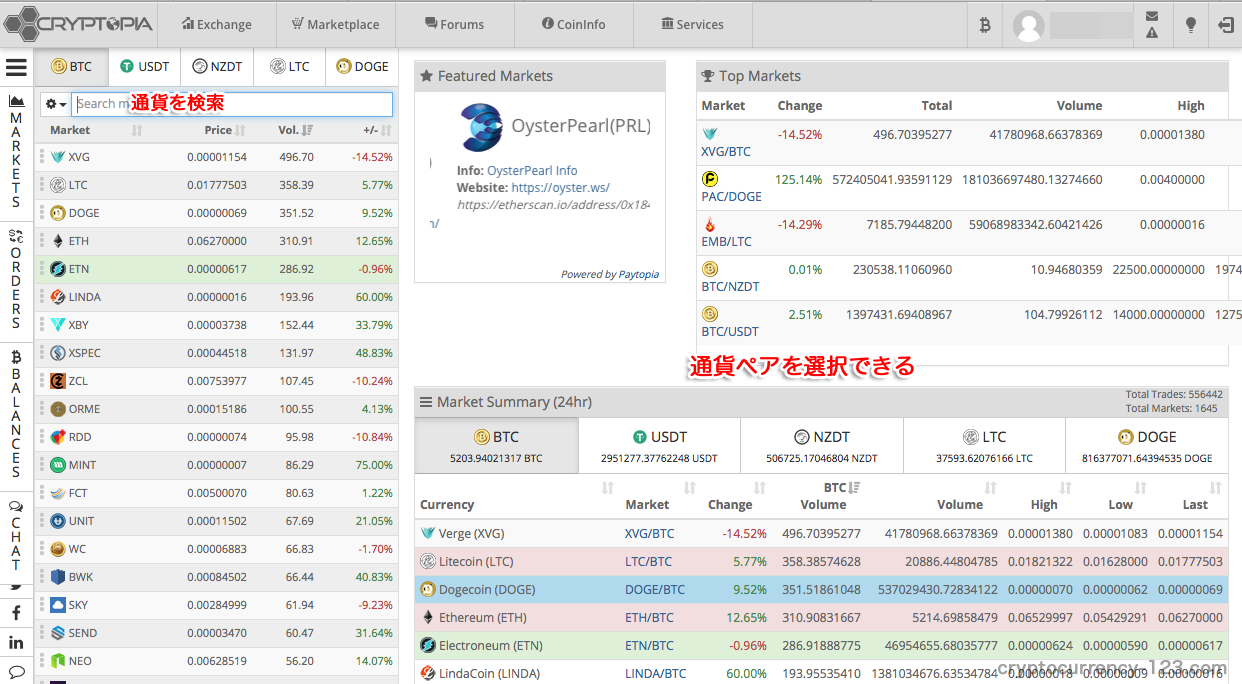Click the lightbulb theme icon
This screenshot has width=1242, height=684.
click(1190, 25)
